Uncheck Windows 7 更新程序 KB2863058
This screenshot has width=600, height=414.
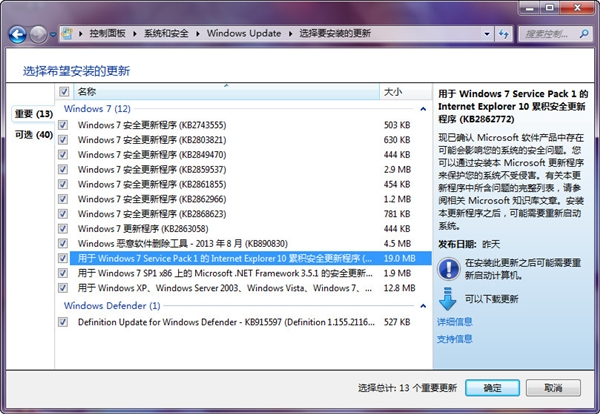63,229
